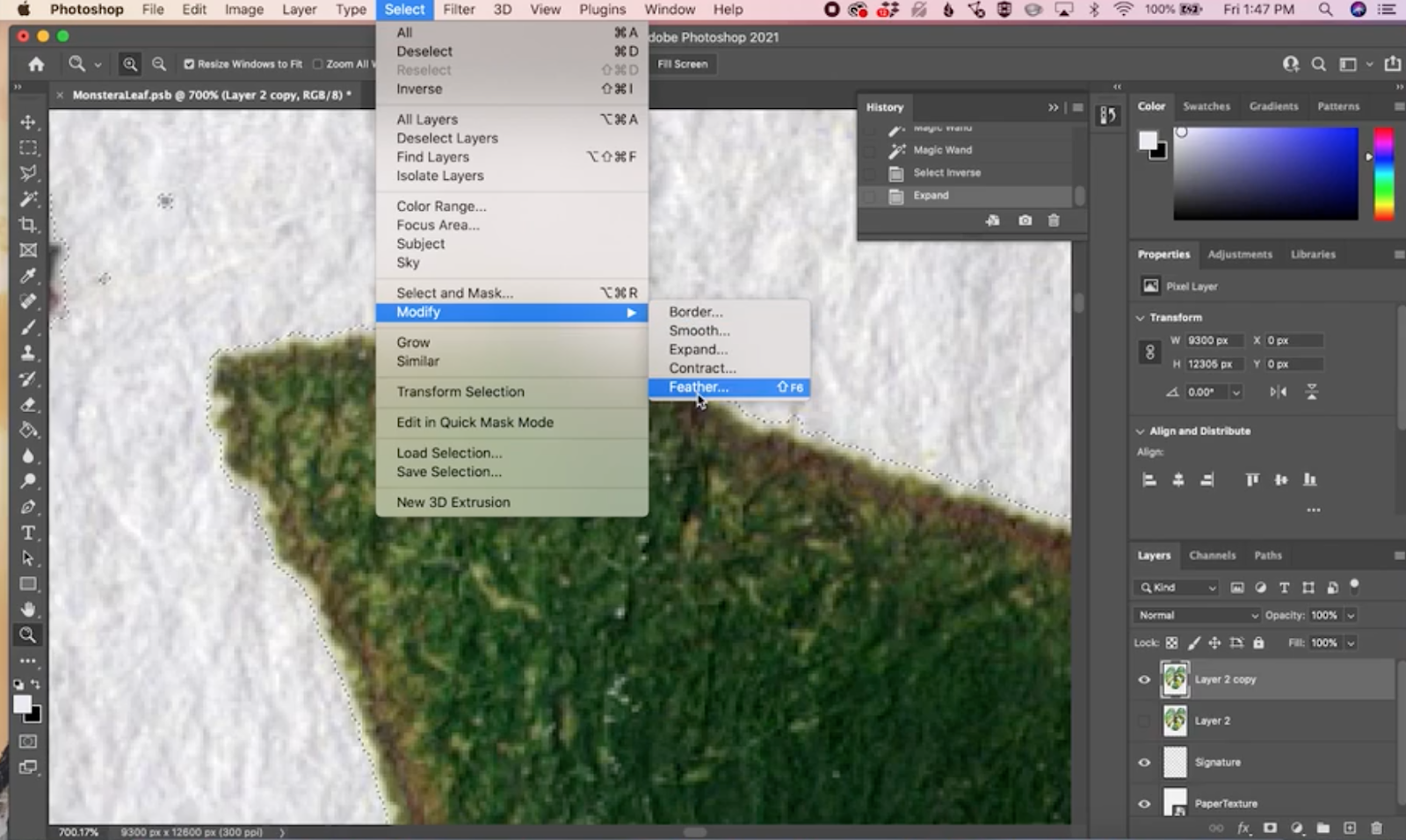Select the Zoom tool in toolbar

[28, 634]
